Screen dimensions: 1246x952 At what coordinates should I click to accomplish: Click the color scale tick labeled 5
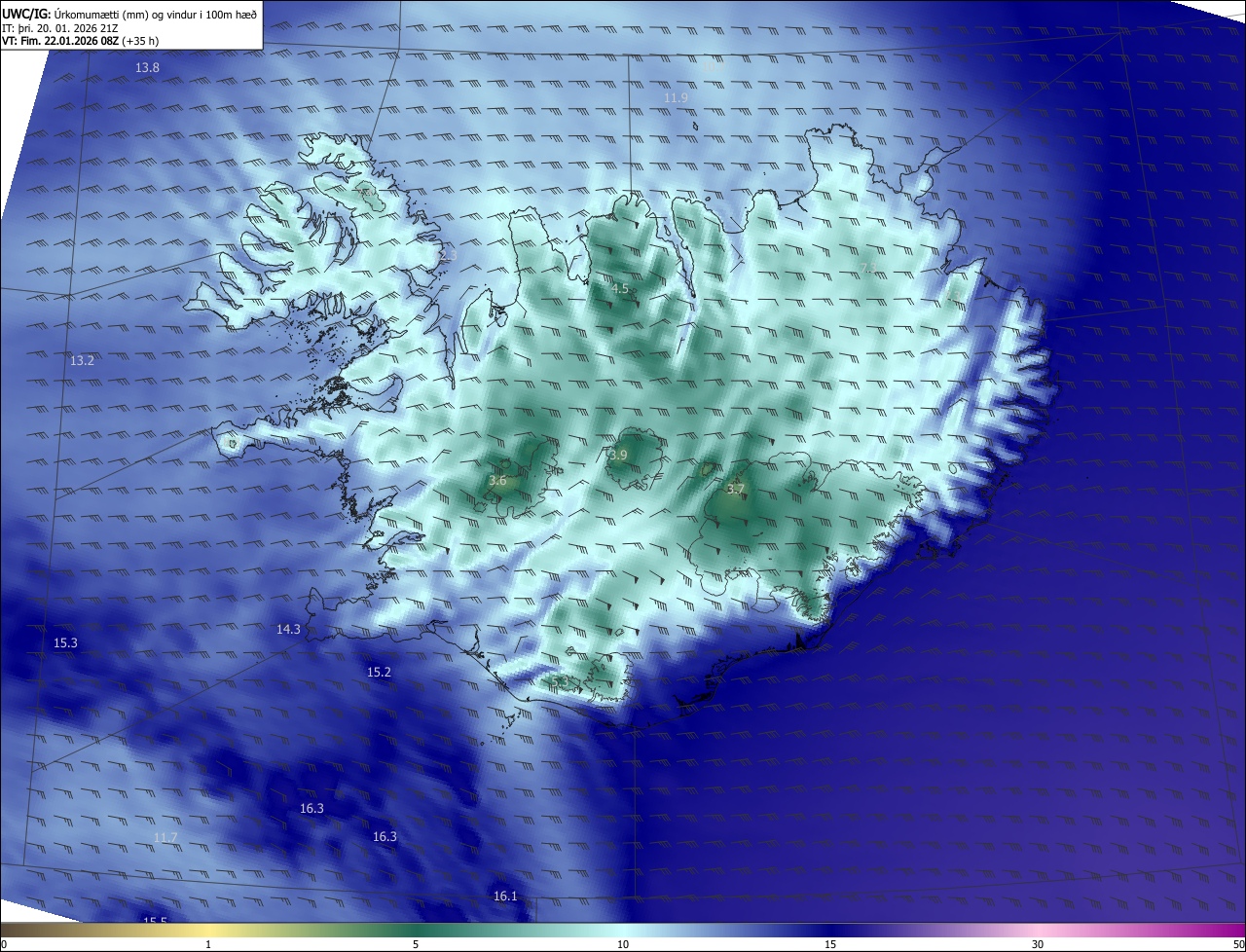[x=416, y=944]
